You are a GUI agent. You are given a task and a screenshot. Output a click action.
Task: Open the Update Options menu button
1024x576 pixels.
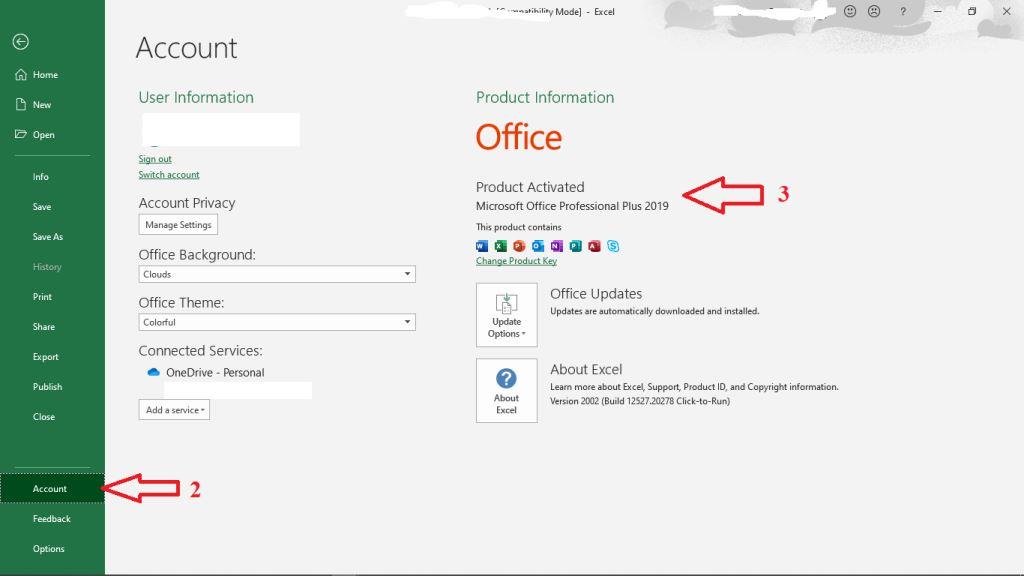(x=507, y=315)
